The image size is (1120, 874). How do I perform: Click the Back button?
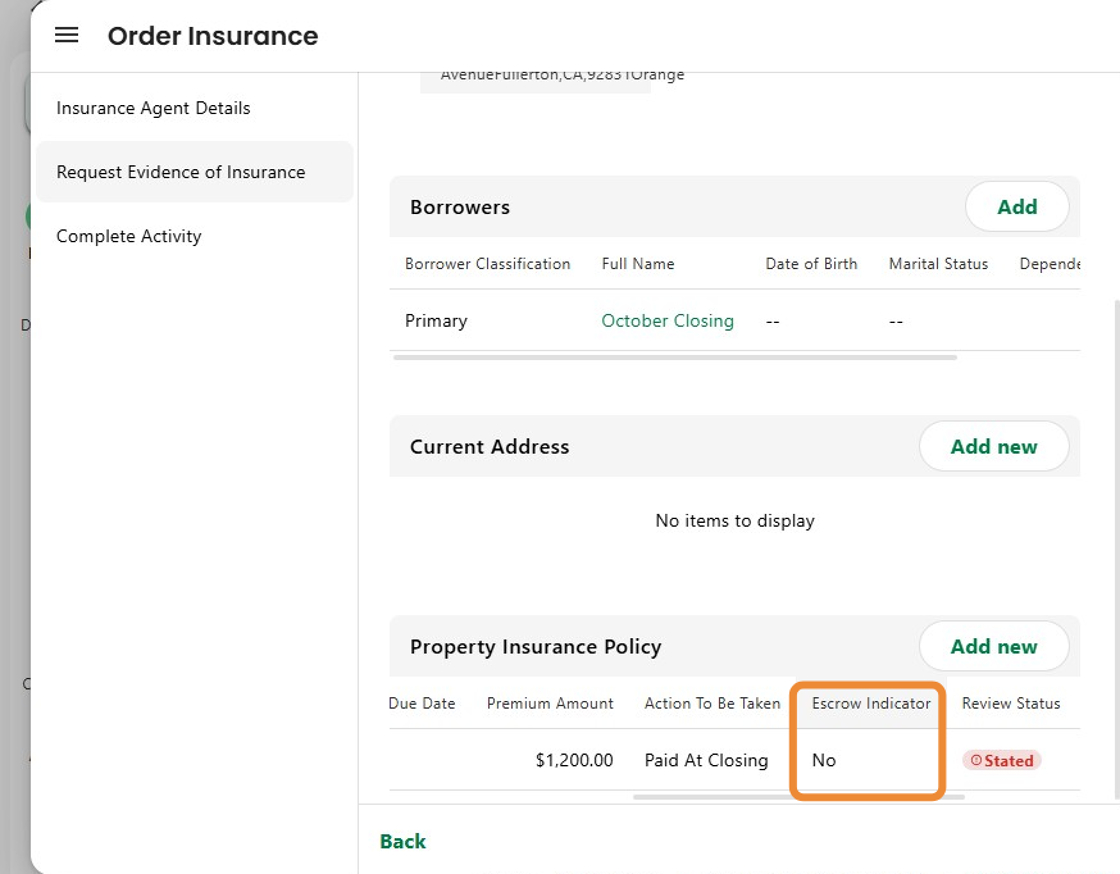pyautogui.click(x=403, y=842)
